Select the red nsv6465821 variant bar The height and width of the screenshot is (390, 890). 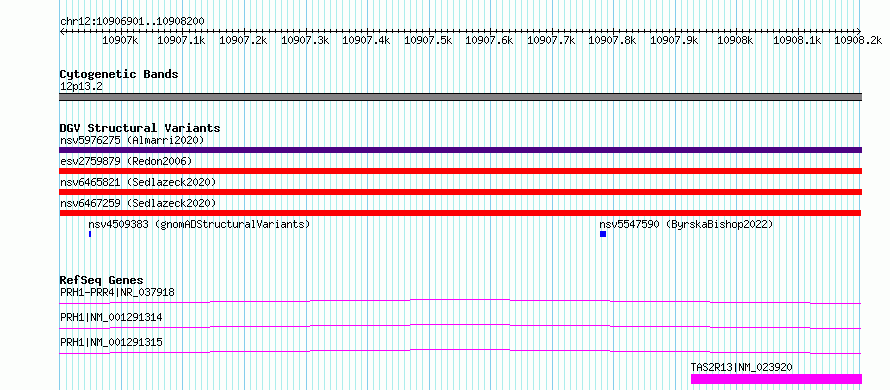(x=460, y=192)
